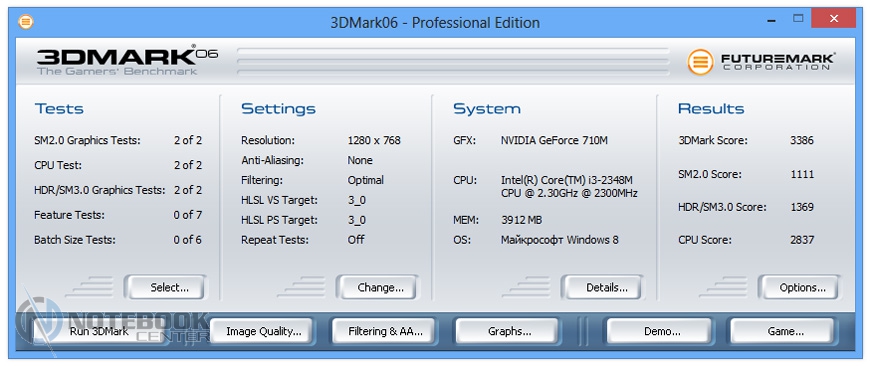
Task: Close the 3DMark06 window
Action: tap(834, 19)
